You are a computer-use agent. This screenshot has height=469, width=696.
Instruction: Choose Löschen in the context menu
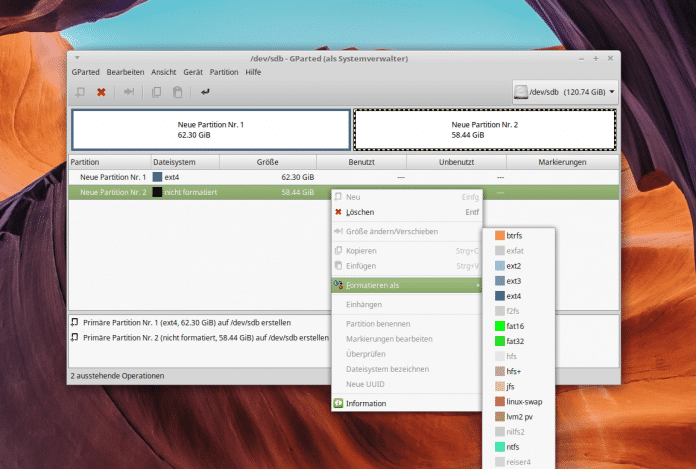[x=360, y=212]
